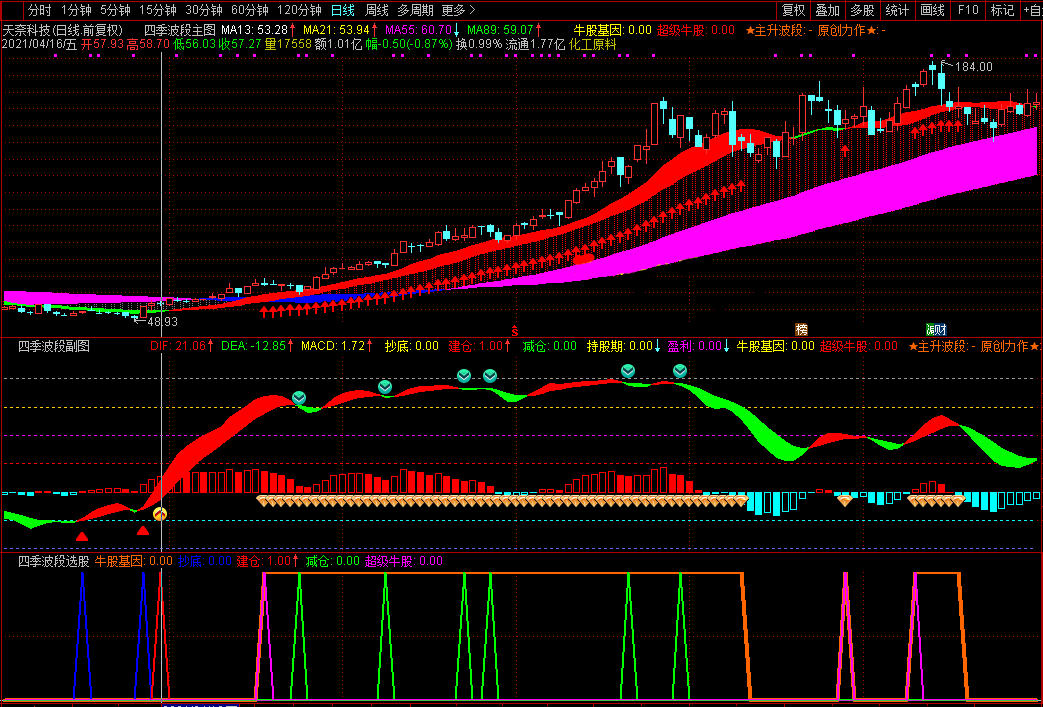
Task: Click the 多股 multi-stock button
Action: point(863,10)
